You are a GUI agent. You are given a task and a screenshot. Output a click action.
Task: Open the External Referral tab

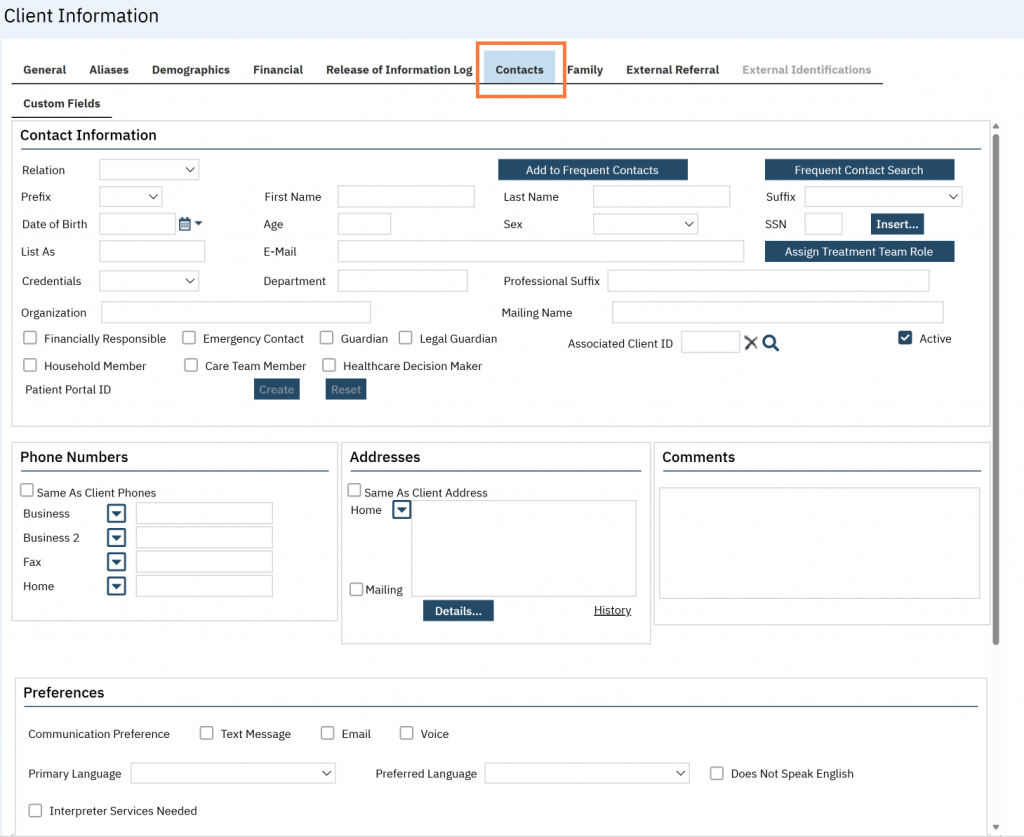pos(672,70)
